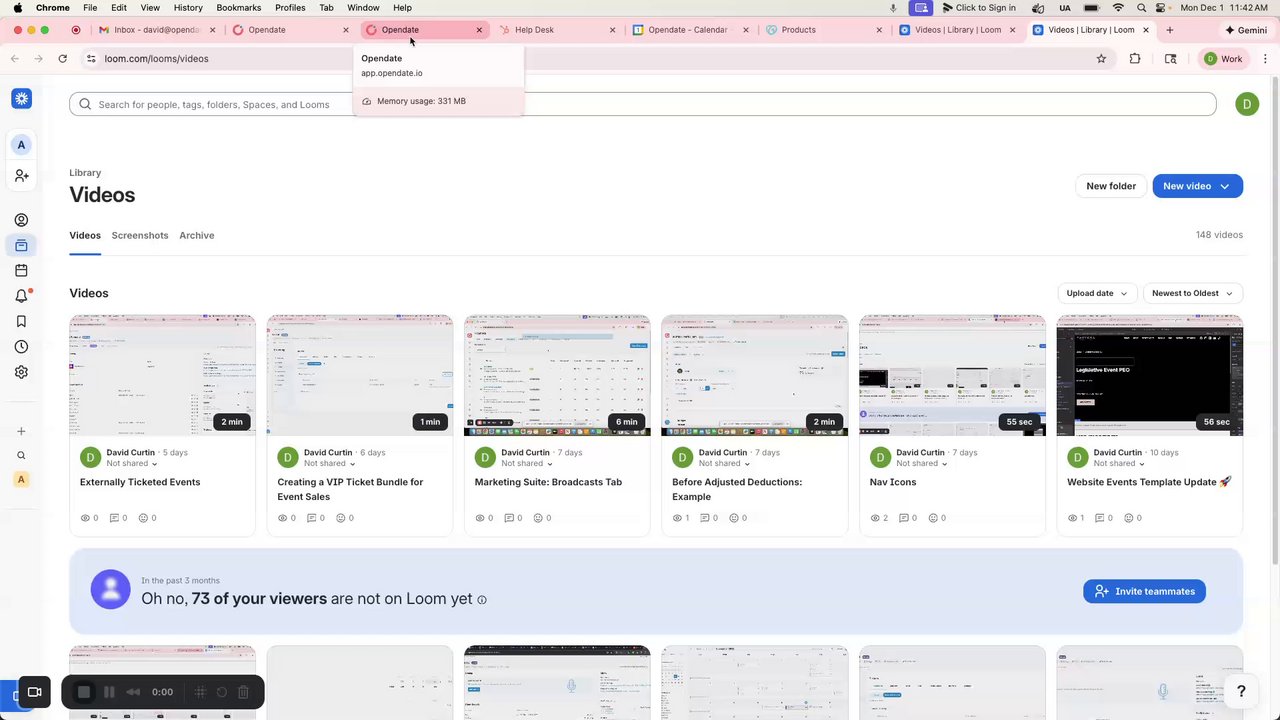Expand New video dropdown arrow

1224,186
